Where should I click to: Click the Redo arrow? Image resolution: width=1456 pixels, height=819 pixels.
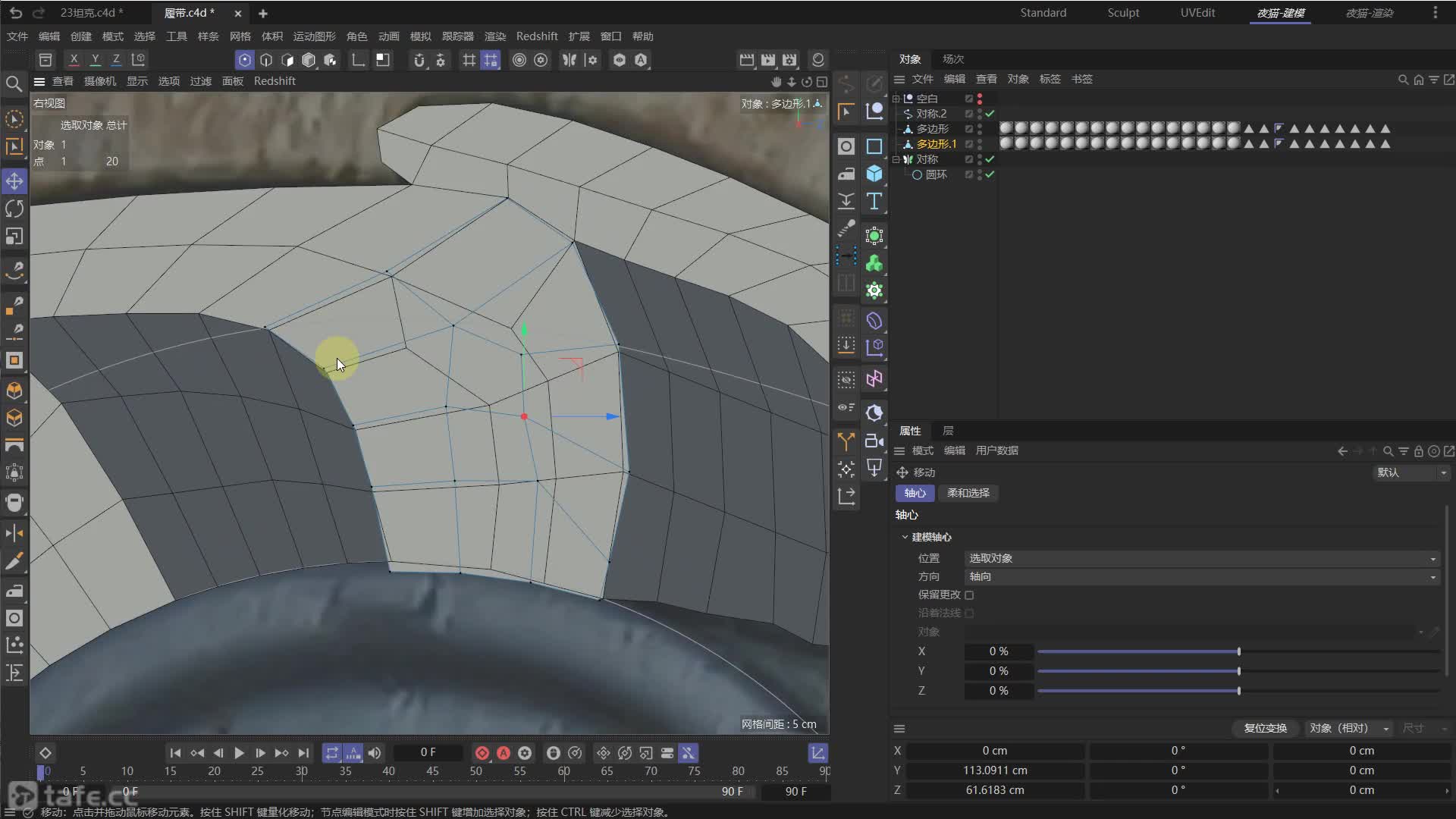tap(39, 13)
